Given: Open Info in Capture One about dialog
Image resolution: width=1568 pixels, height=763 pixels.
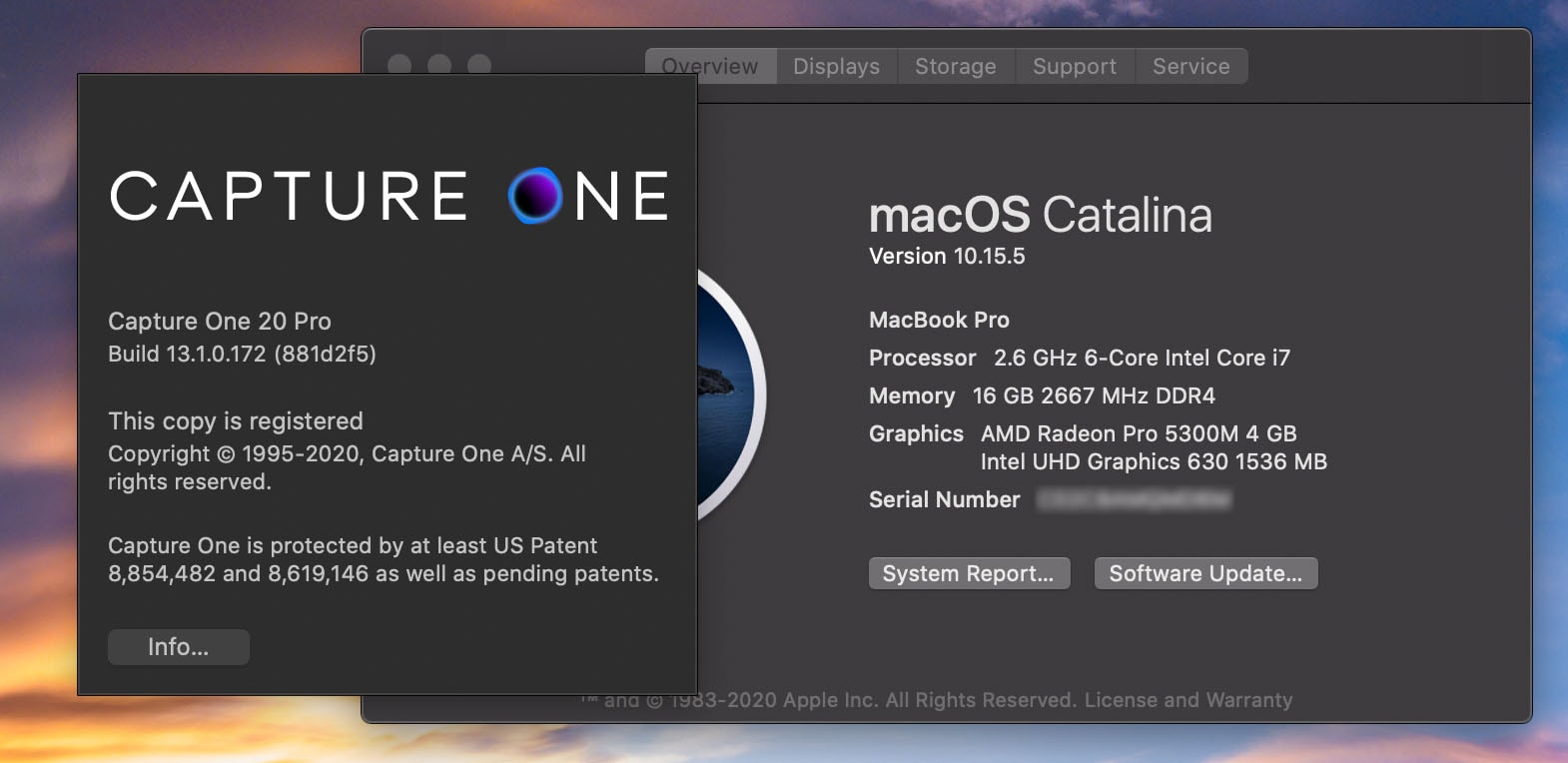Looking at the screenshot, I should (179, 647).
